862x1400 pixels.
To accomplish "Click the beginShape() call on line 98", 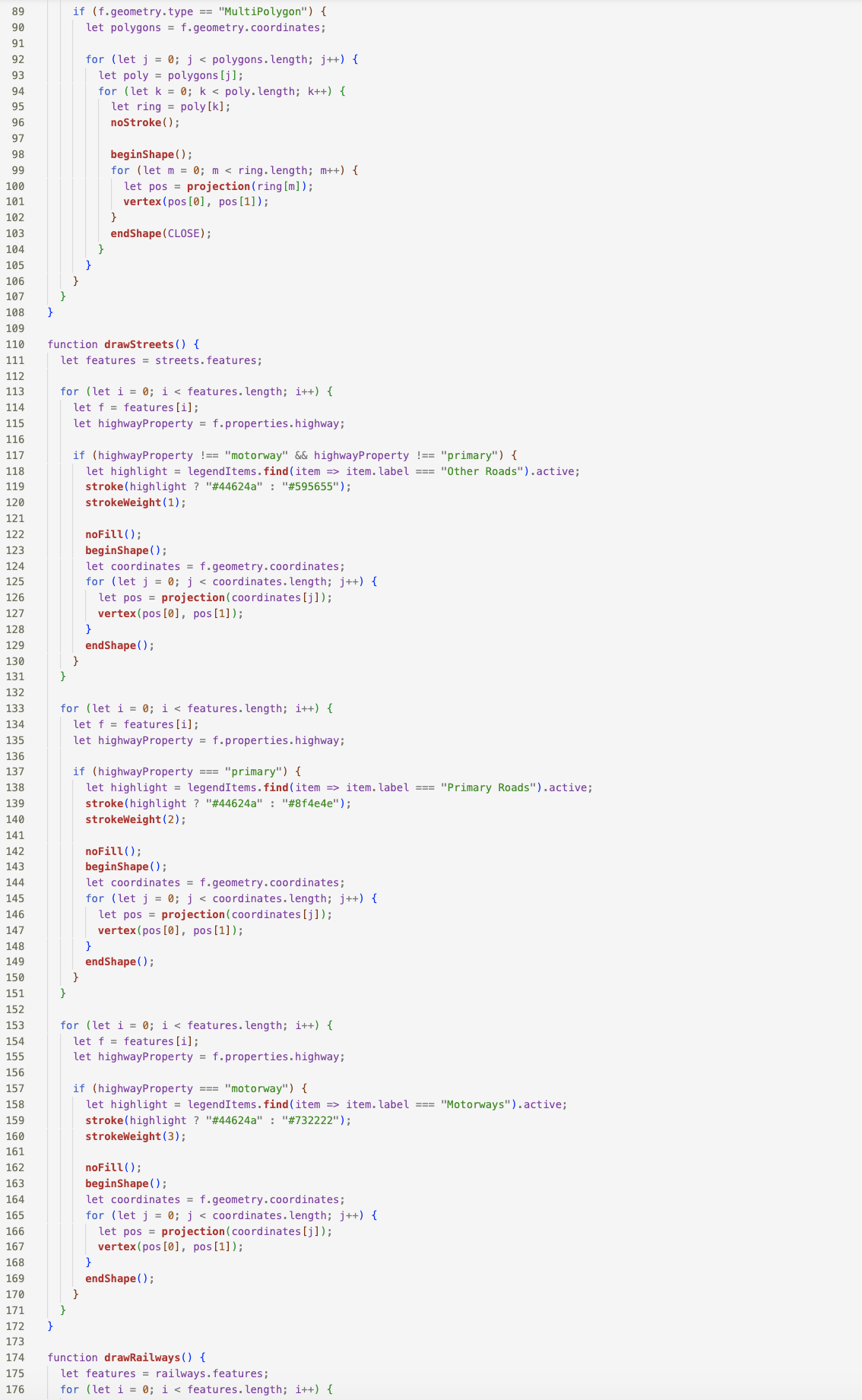I will click(x=151, y=154).
